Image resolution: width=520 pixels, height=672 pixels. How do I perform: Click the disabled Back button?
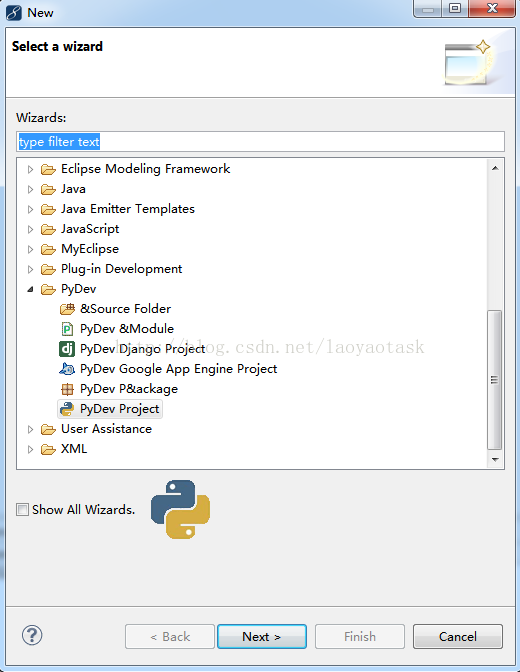pos(170,637)
